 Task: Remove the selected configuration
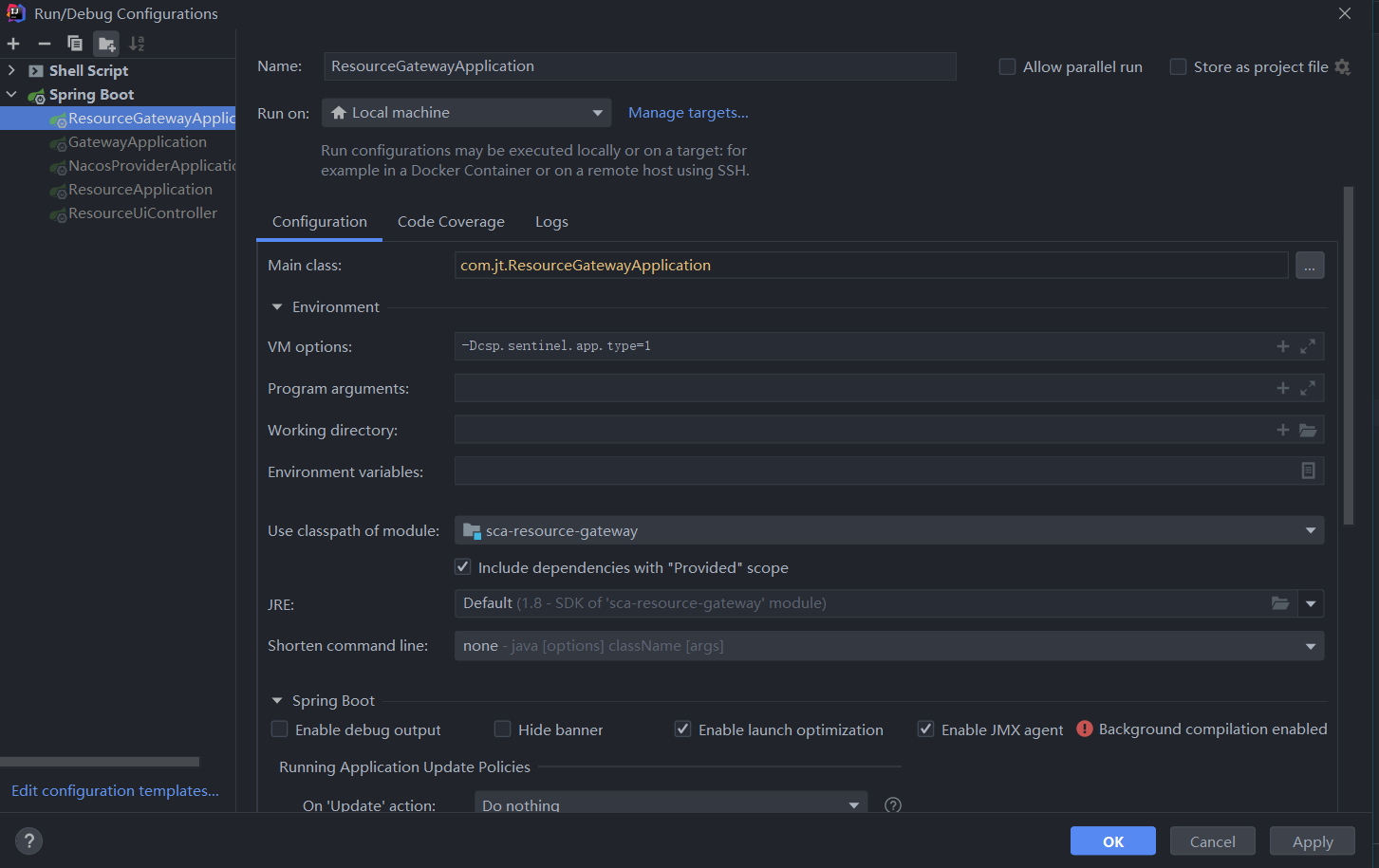(x=44, y=44)
